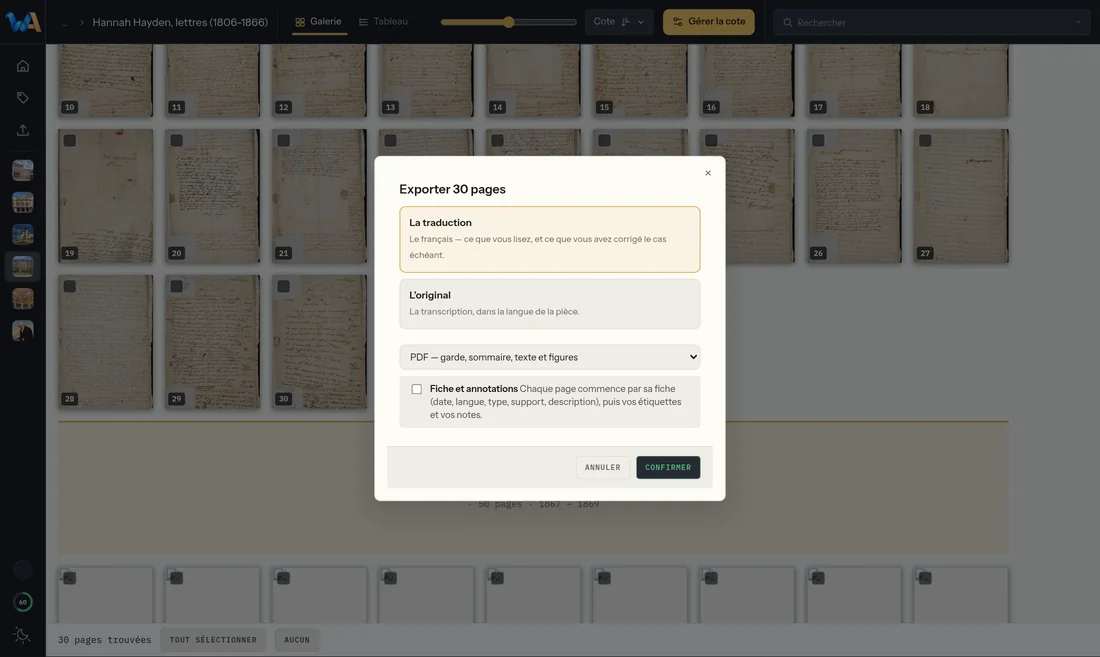Toggle the dark/light theme moon icon
The height and width of the screenshot is (657, 1100).
(x=22, y=635)
